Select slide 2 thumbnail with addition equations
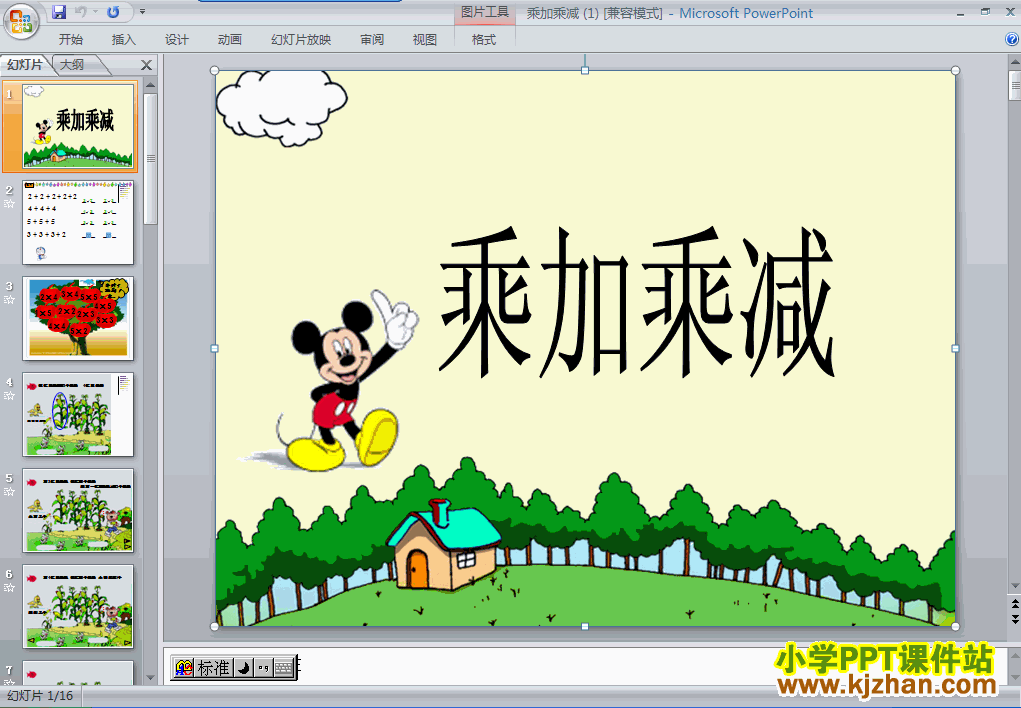Image resolution: width=1021 pixels, height=708 pixels. tap(77, 222)
